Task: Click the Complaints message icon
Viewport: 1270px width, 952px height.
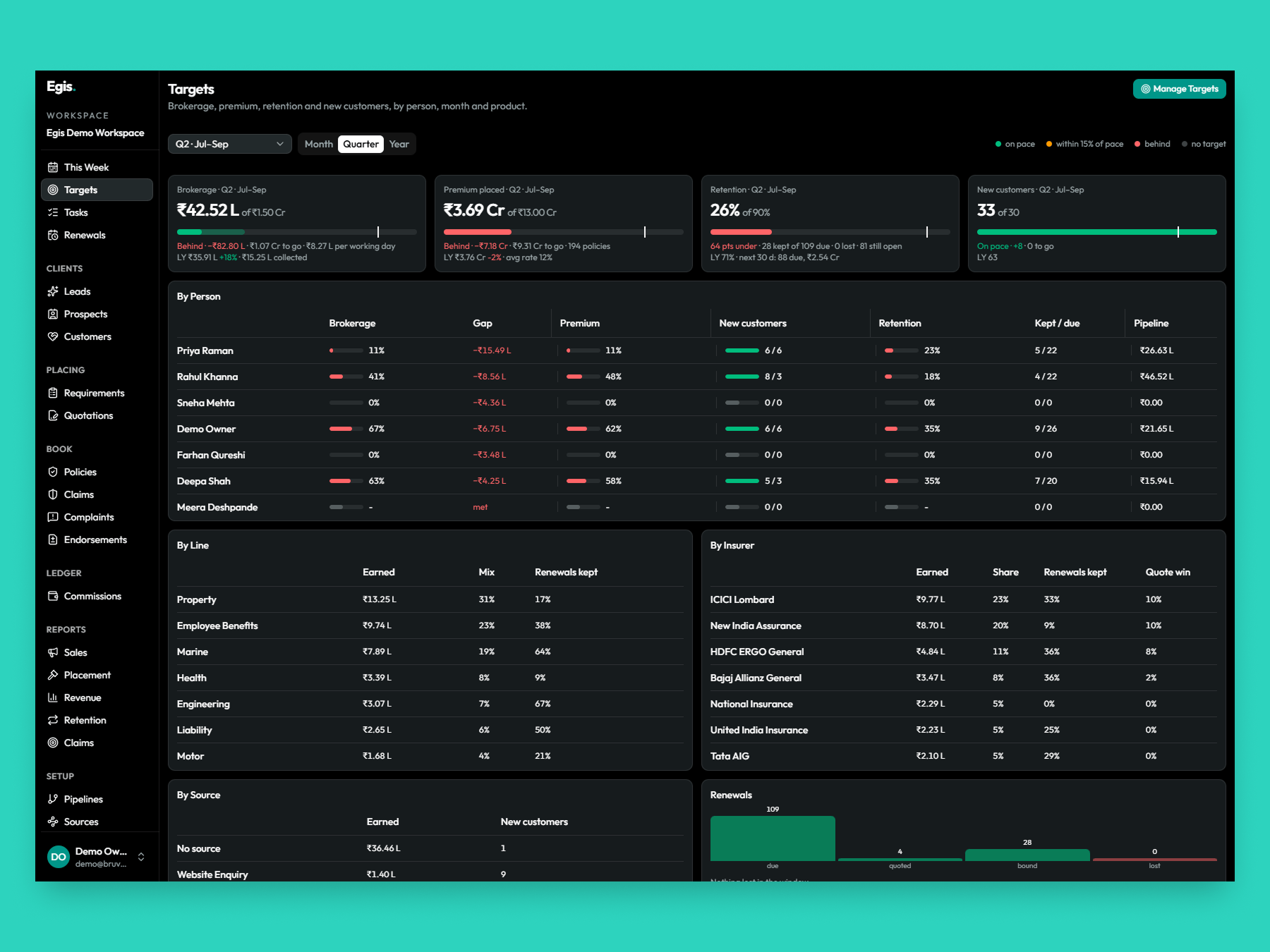Action: [x=53, y=517]
